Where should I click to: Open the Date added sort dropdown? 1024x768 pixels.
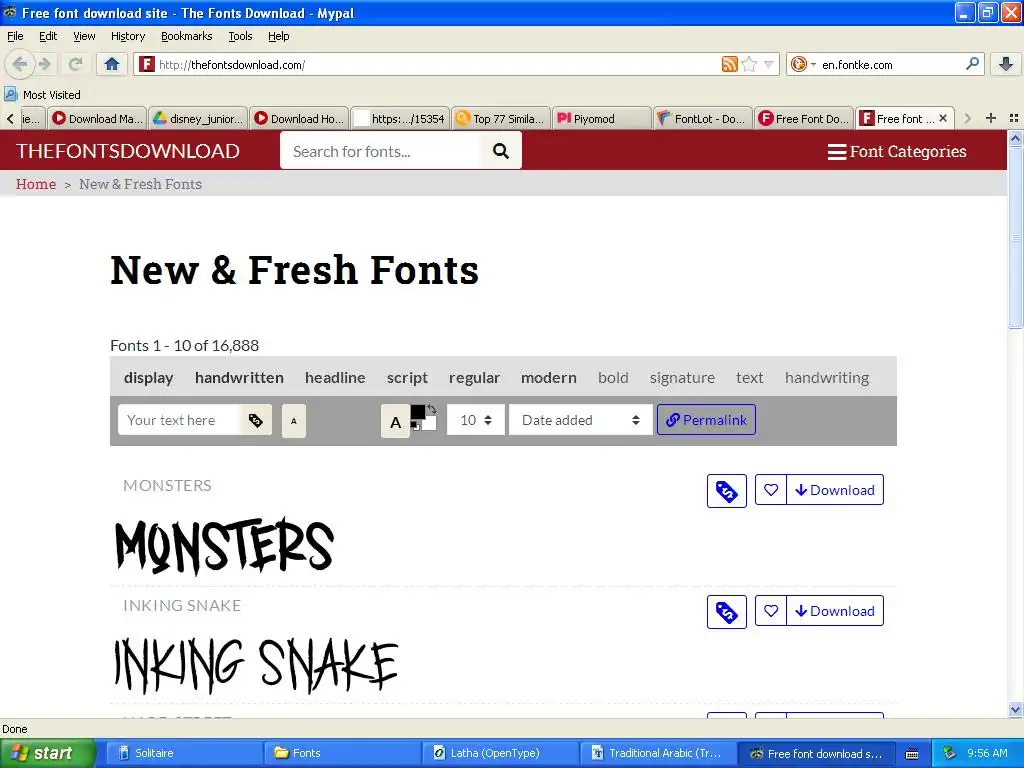coord(581,420)
